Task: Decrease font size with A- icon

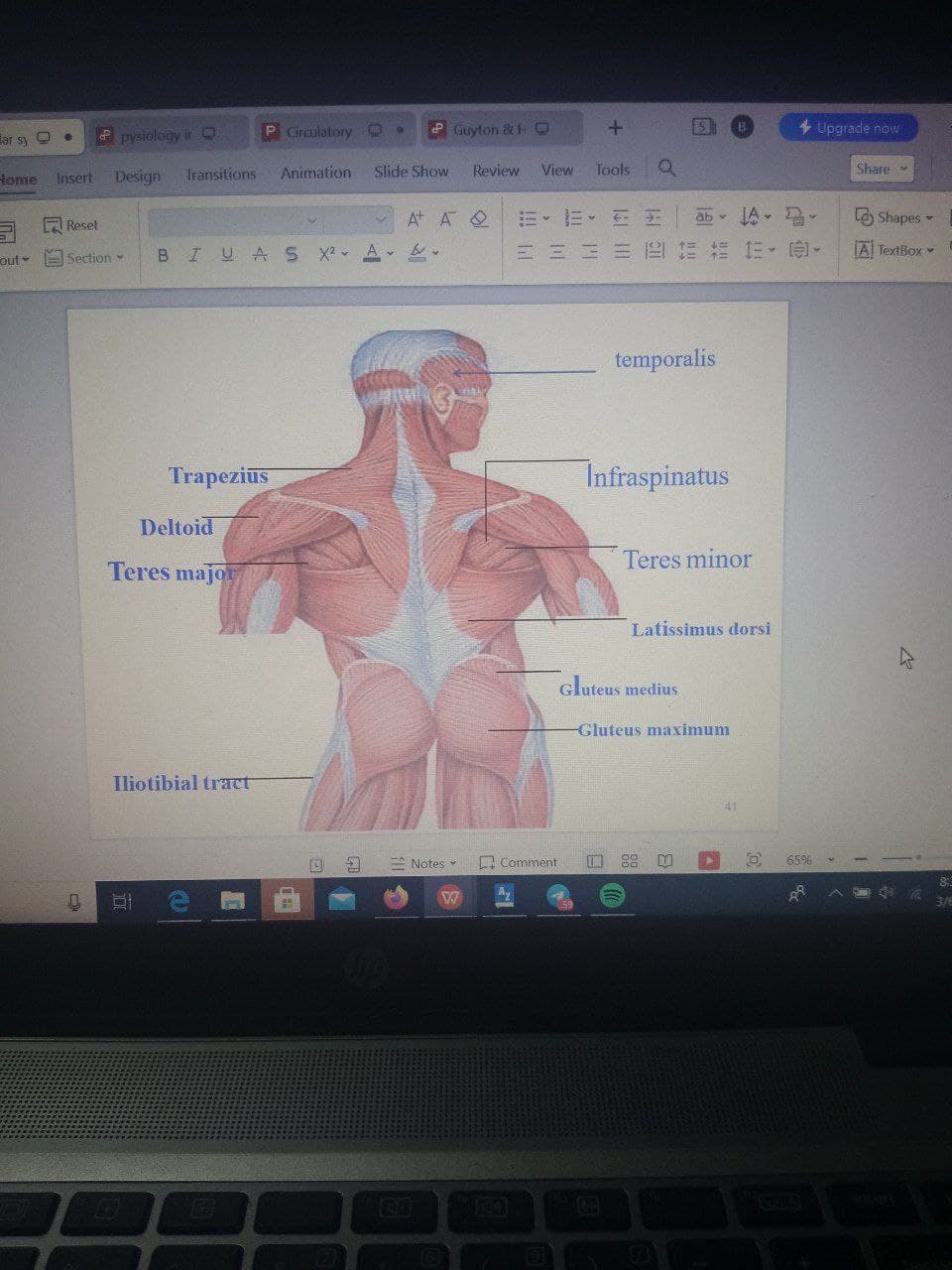Action: (x=446, y=219)
